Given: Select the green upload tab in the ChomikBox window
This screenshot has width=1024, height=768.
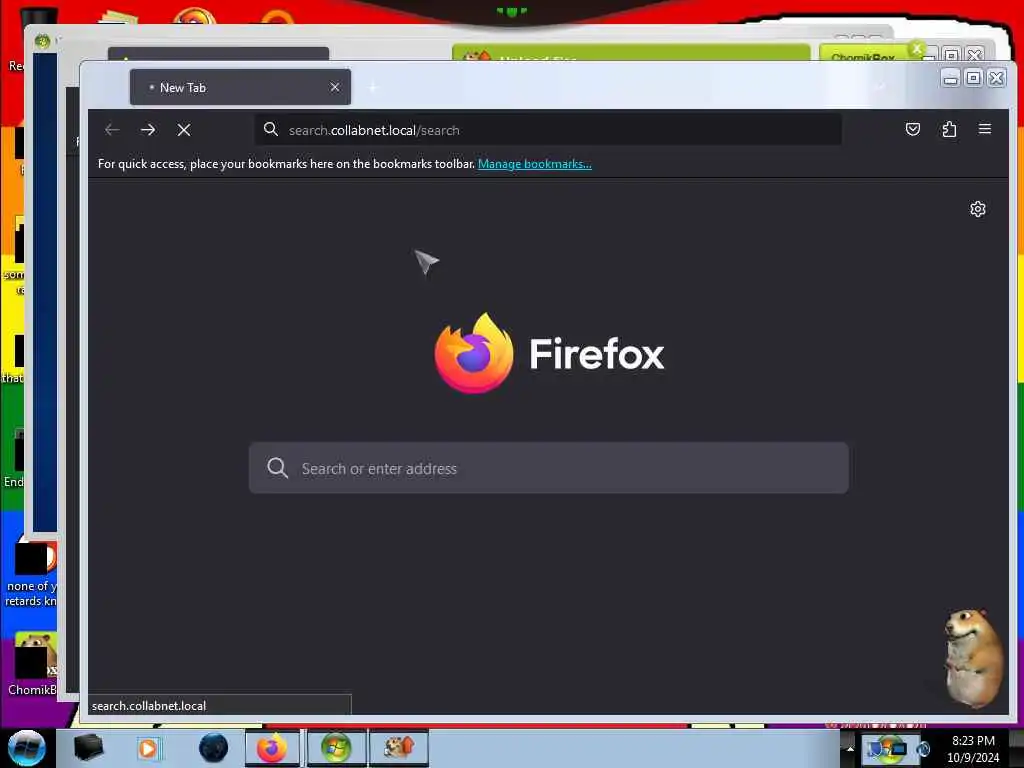Looking at the screenshot, I should [x=631, y=54].
